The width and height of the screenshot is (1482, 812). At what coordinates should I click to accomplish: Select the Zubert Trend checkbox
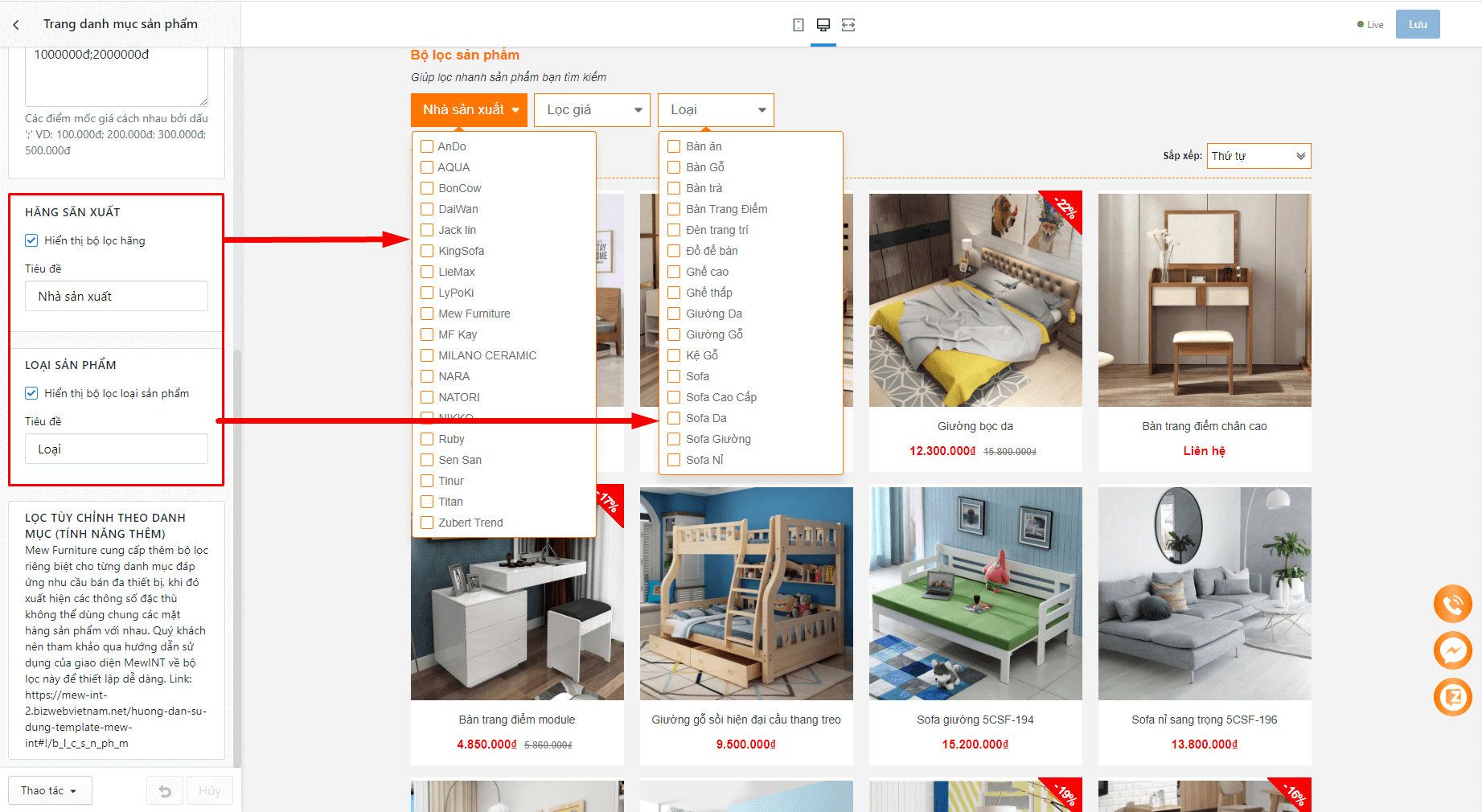pos(427,523)
